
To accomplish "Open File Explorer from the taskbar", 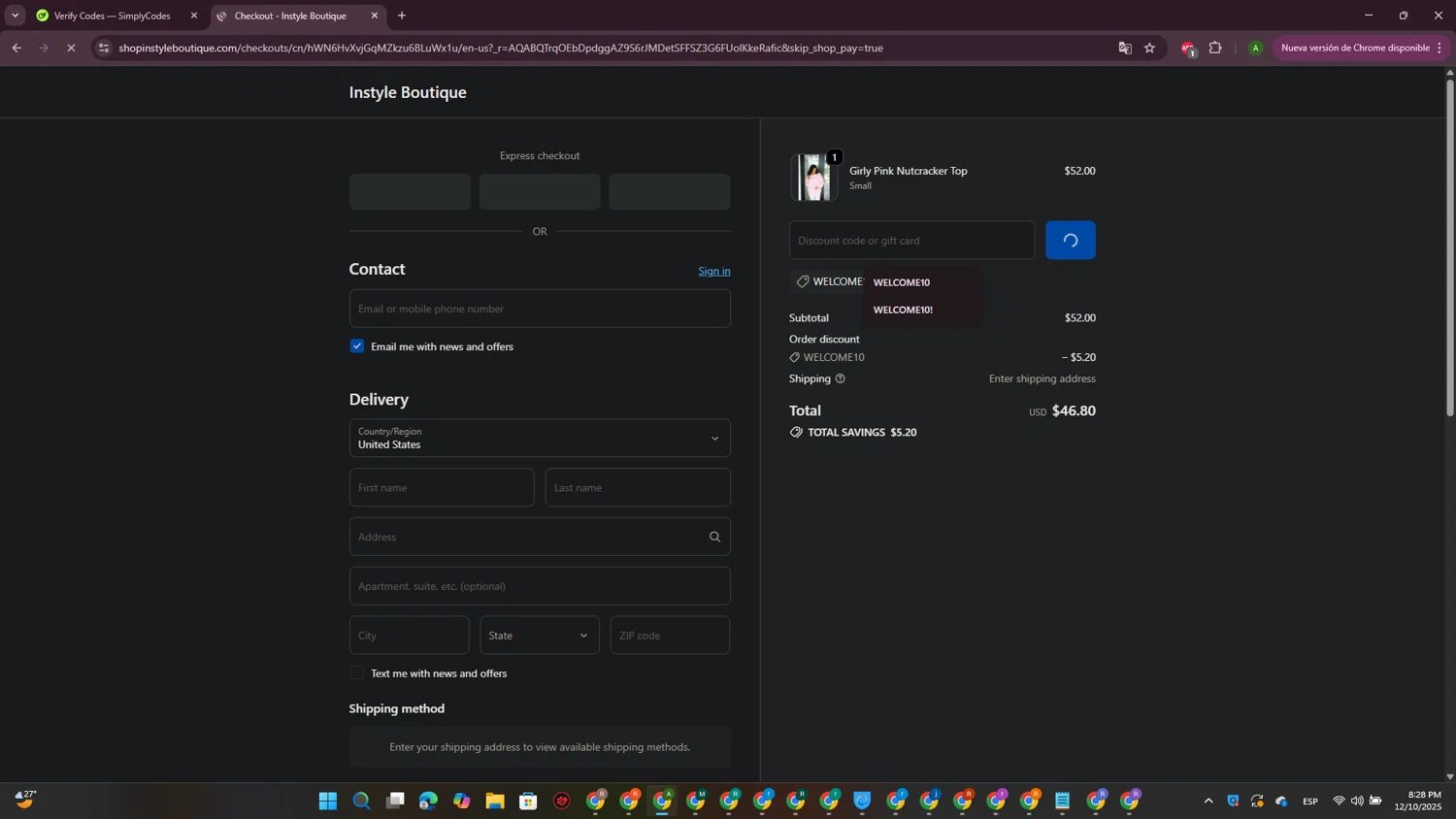I will tap(495, 801).
